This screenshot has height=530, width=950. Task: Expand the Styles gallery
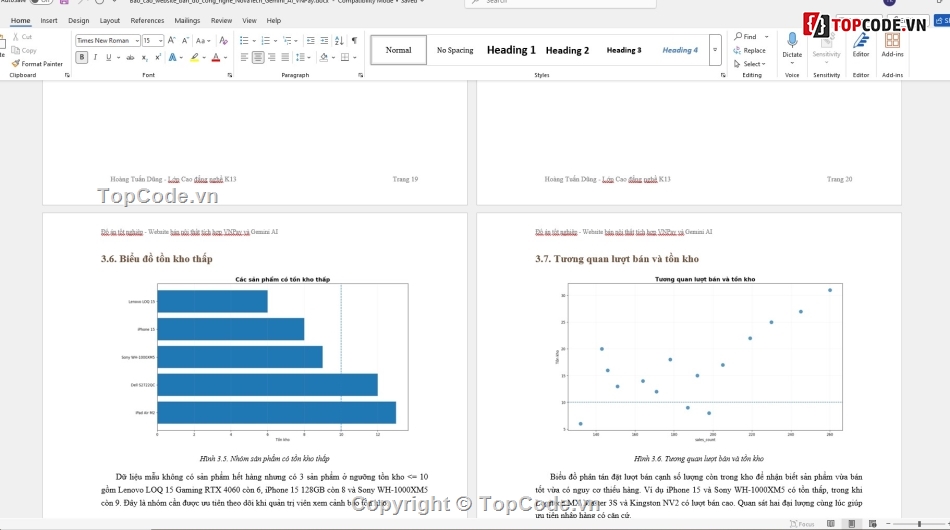(x=715, y=50)
